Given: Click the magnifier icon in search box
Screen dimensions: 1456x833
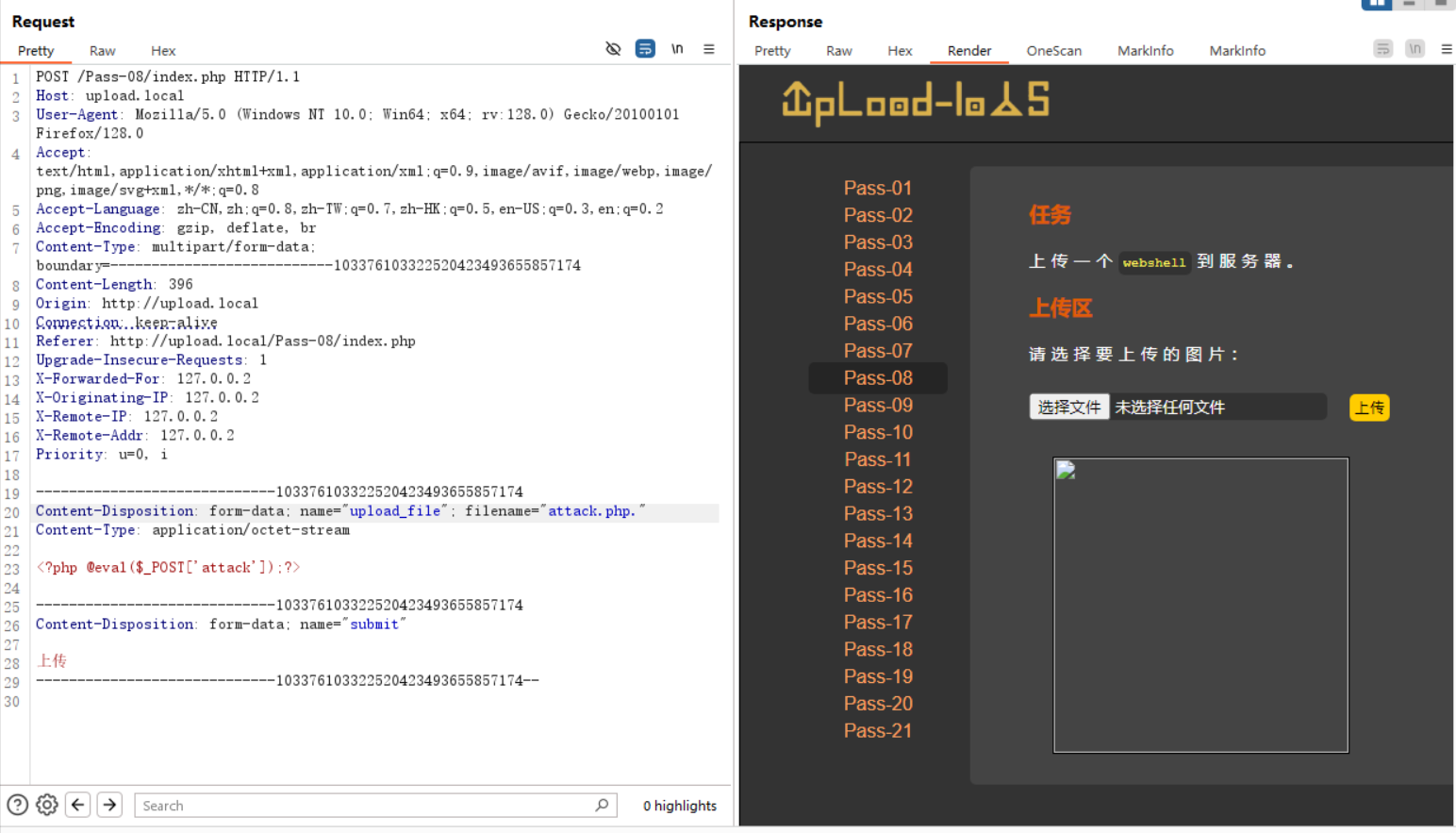Looking at the screenshot, I should [602, 805].
